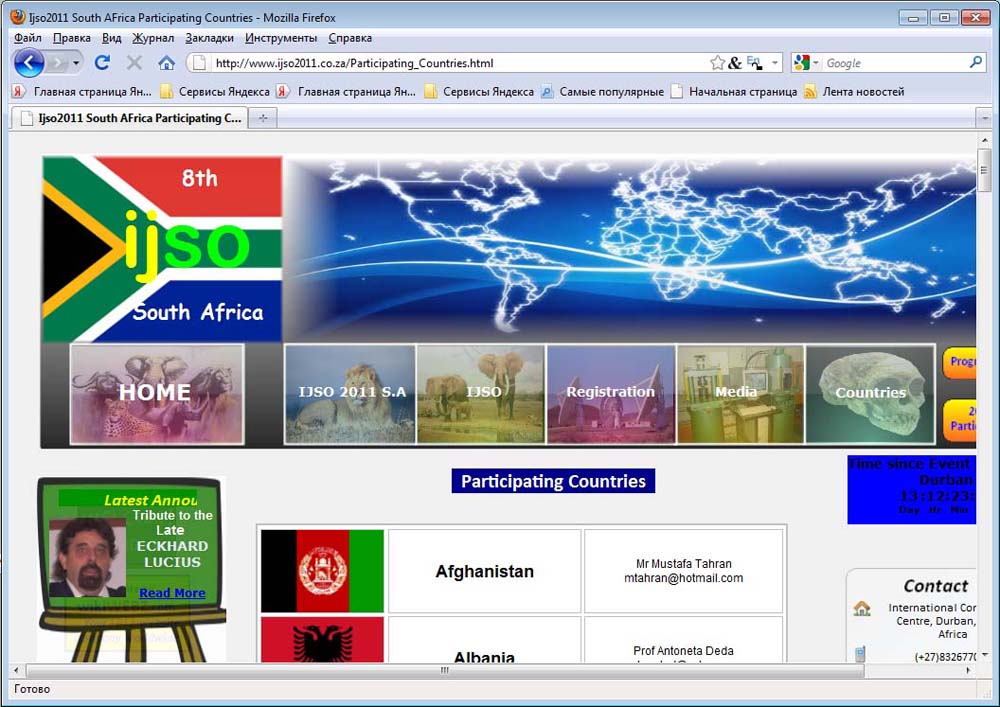Reload the page with the refresh icon
Viewport: 1000px width, 707px height.
(x=102, y=62)
